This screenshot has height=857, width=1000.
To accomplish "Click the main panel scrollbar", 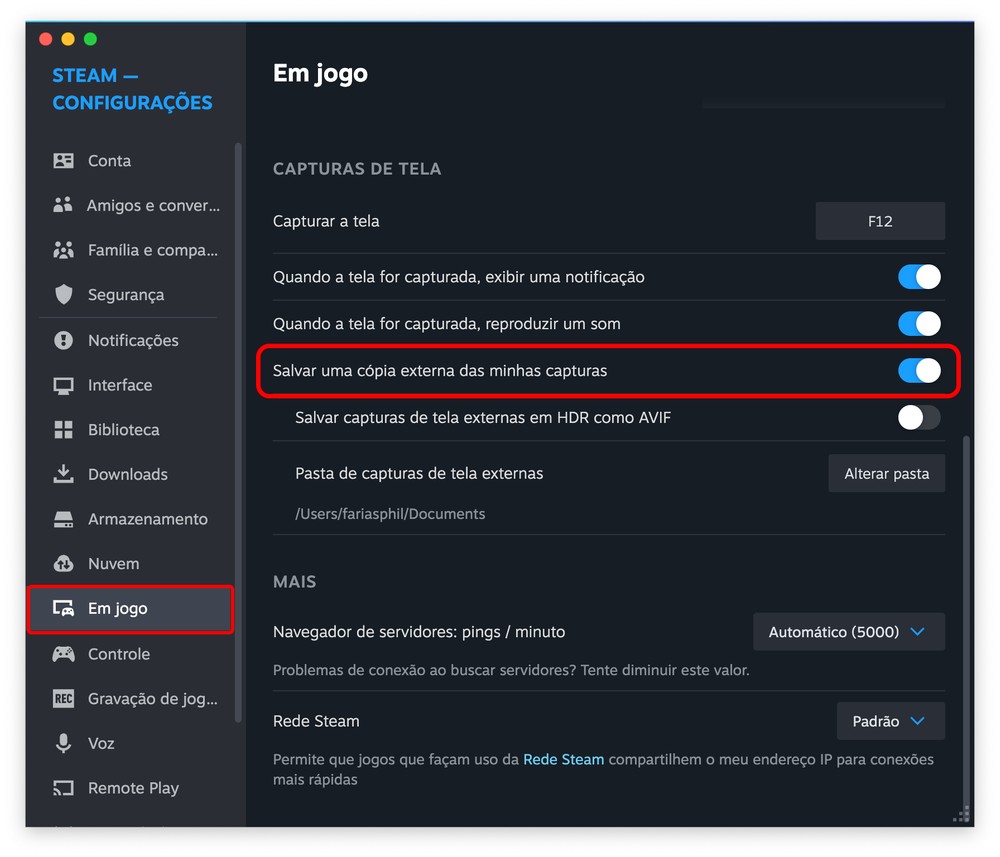I will (x=966, y=628).
